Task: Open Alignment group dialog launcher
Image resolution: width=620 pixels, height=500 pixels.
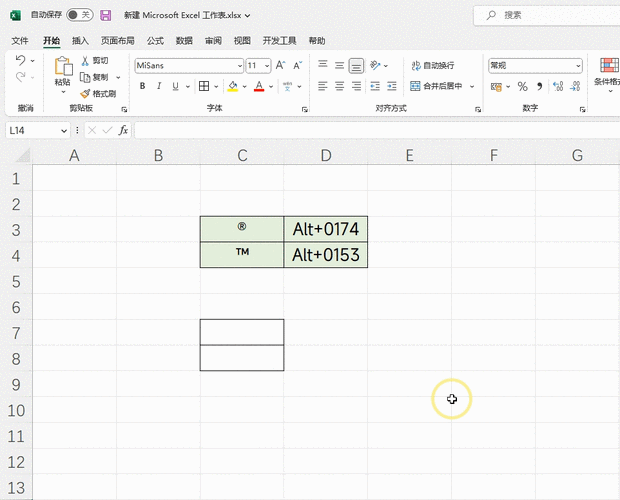Action: 478,109
